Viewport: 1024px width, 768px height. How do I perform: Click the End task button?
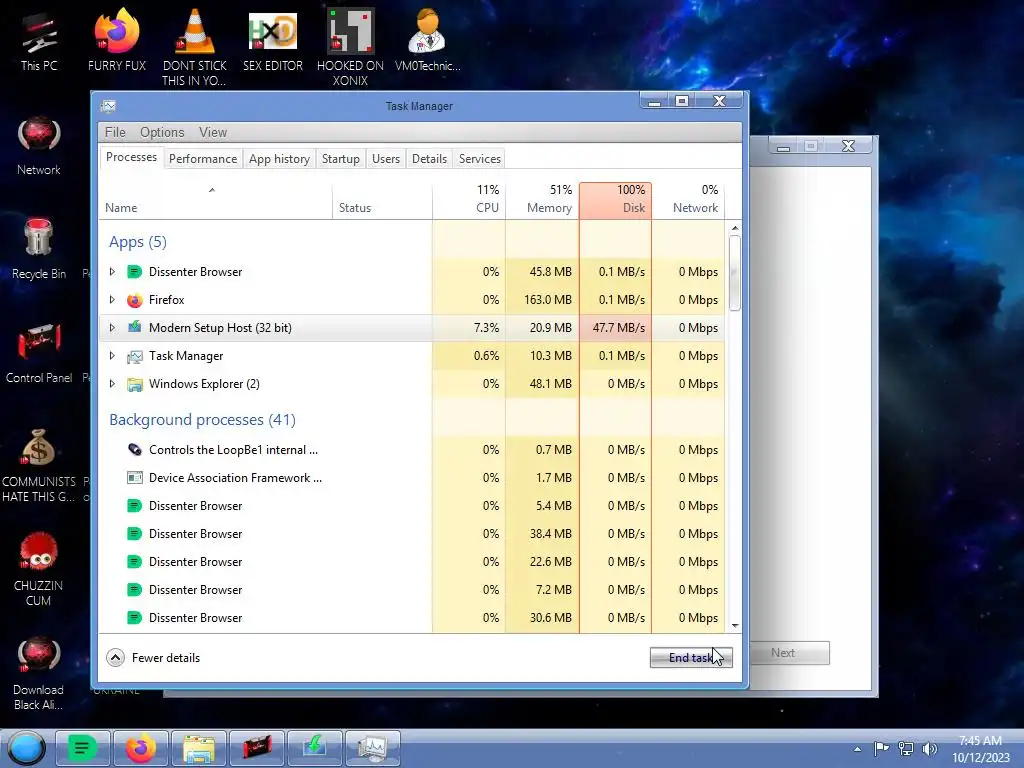[691, 658]
